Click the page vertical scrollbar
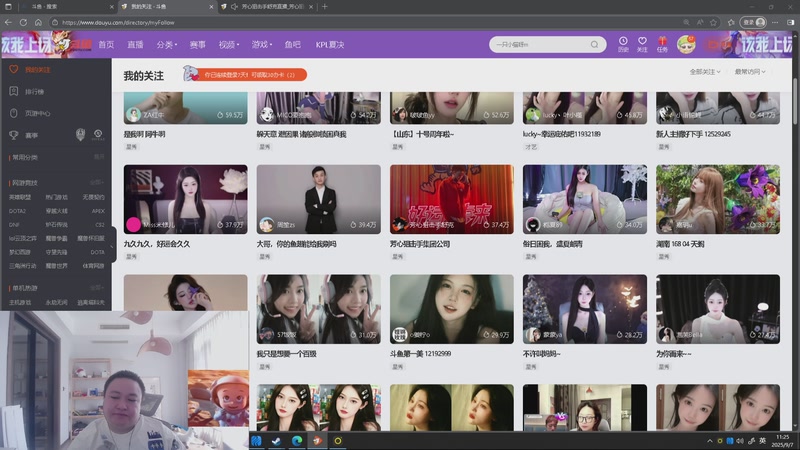This screenshot has height=450, width=800. (x=795, y=102)
